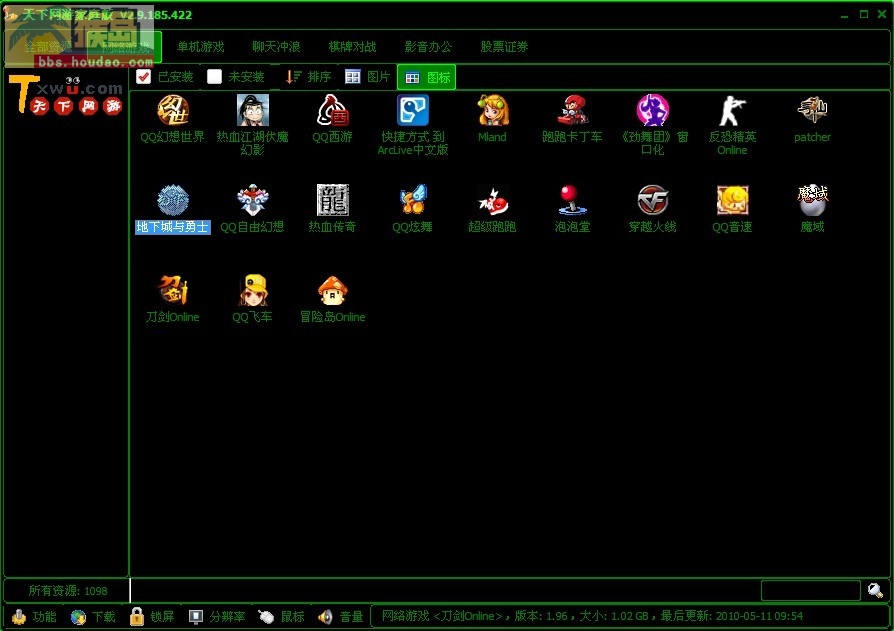Click the 鼠标 mouse settings button
This screenshot has width=894, height=631.
coord(282,617)
